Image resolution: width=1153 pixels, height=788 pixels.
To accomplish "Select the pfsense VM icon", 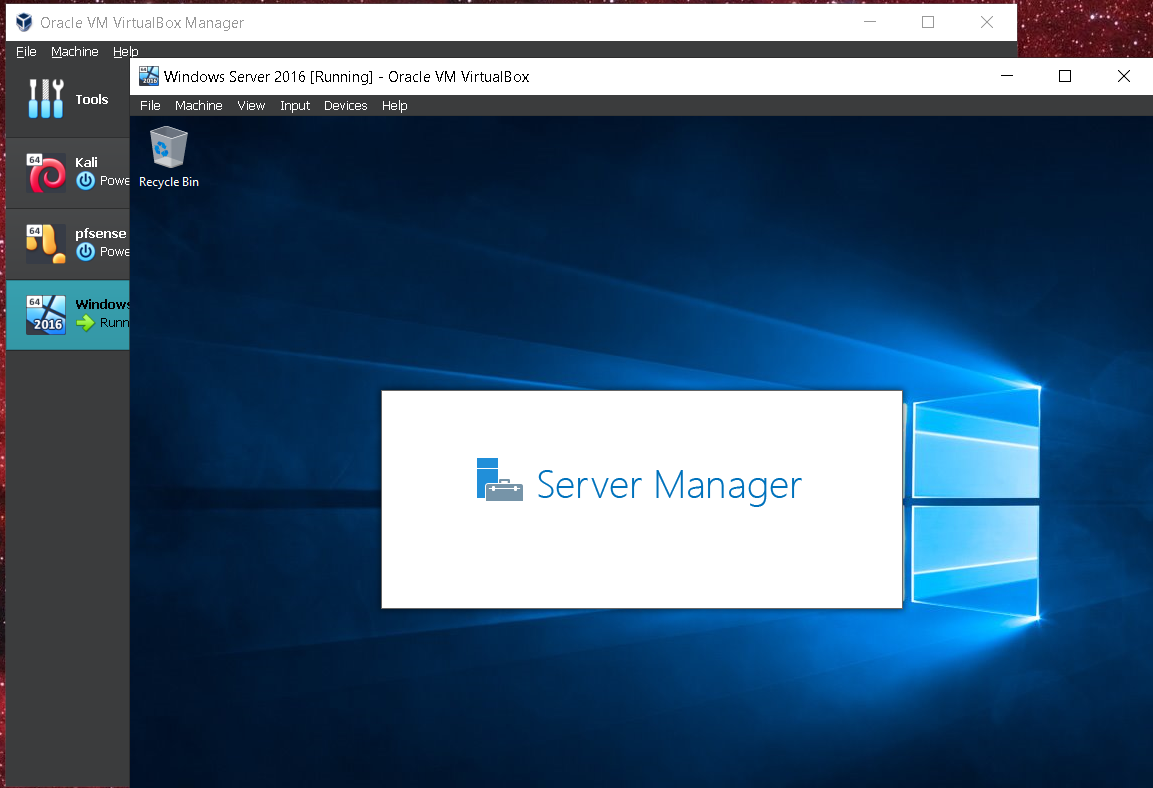I will pos(46,243).
